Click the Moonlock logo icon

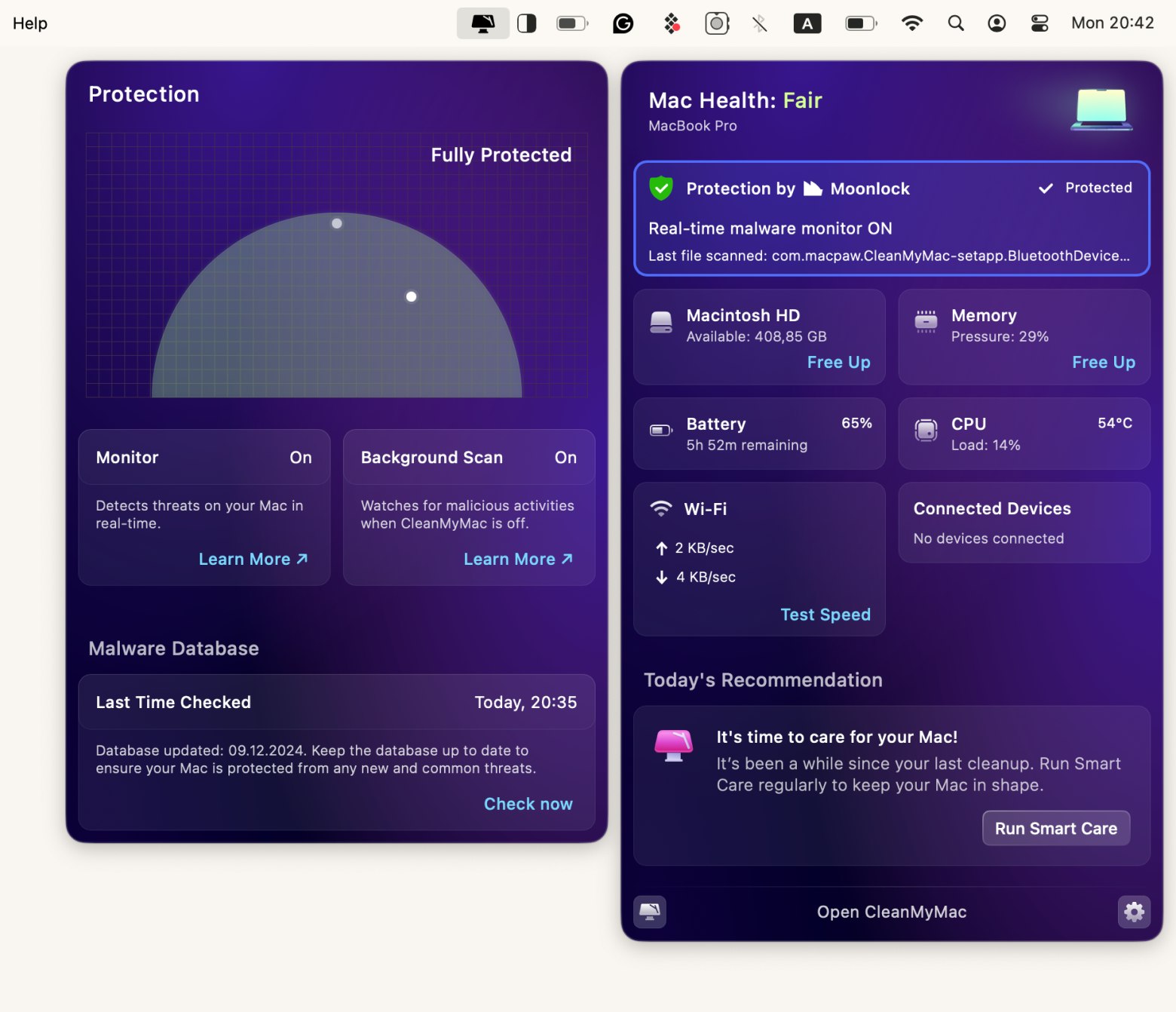click(813, 189)
